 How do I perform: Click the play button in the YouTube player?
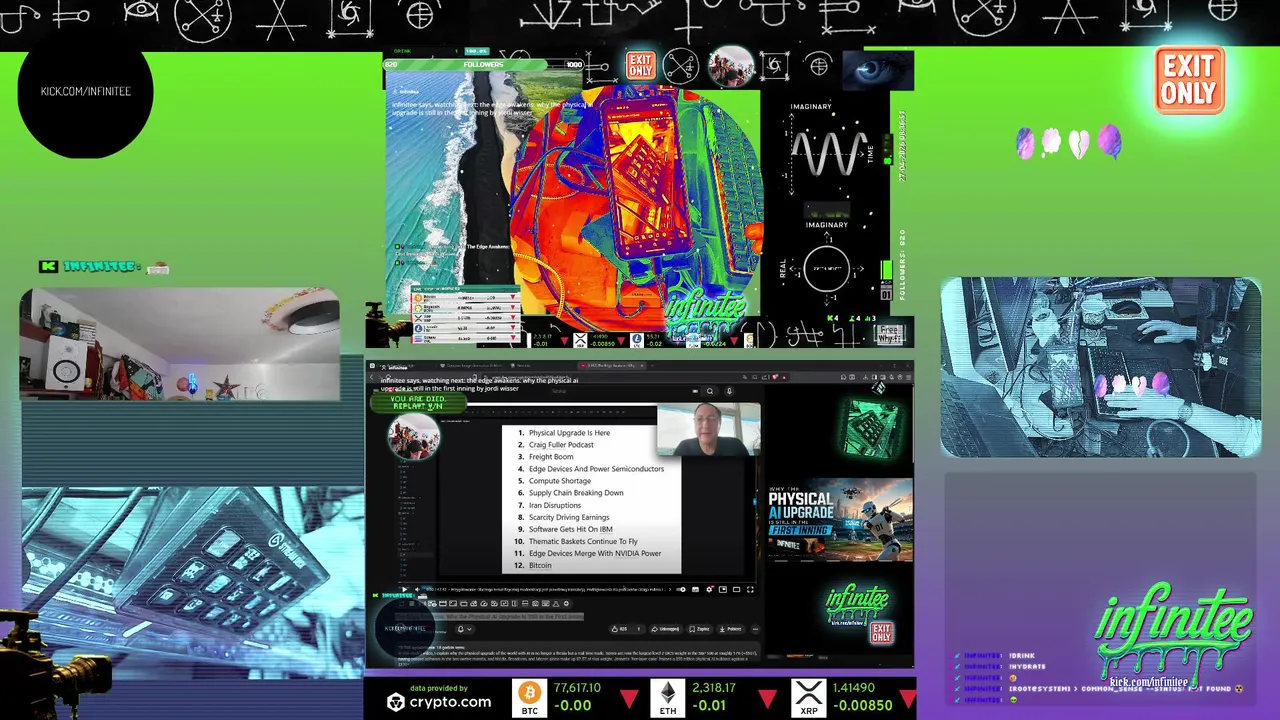pos(404,589)
